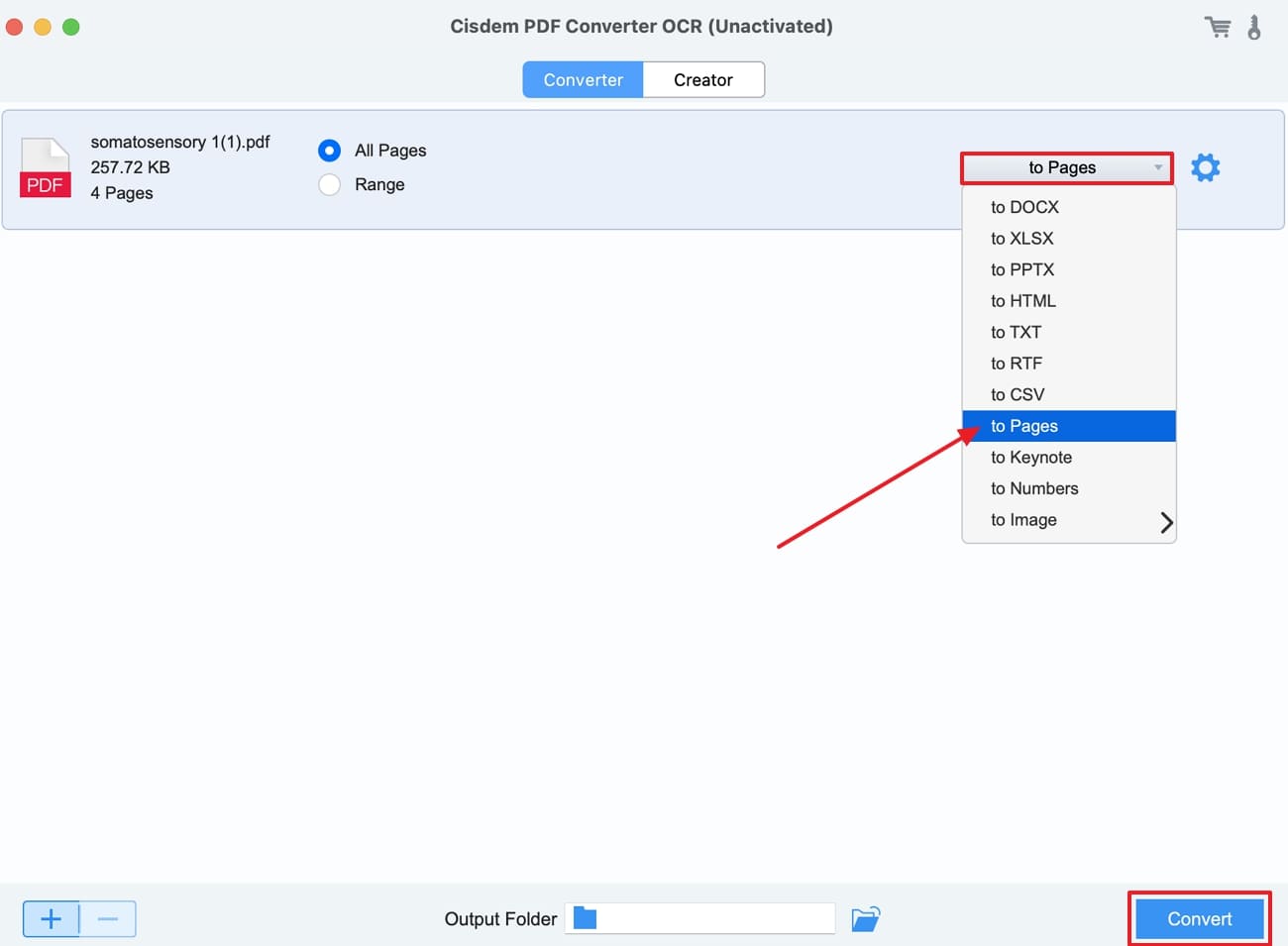This screenshot has width=1288, height=946.
Task: Open conversion settings gear icon
Action: 1205,167
